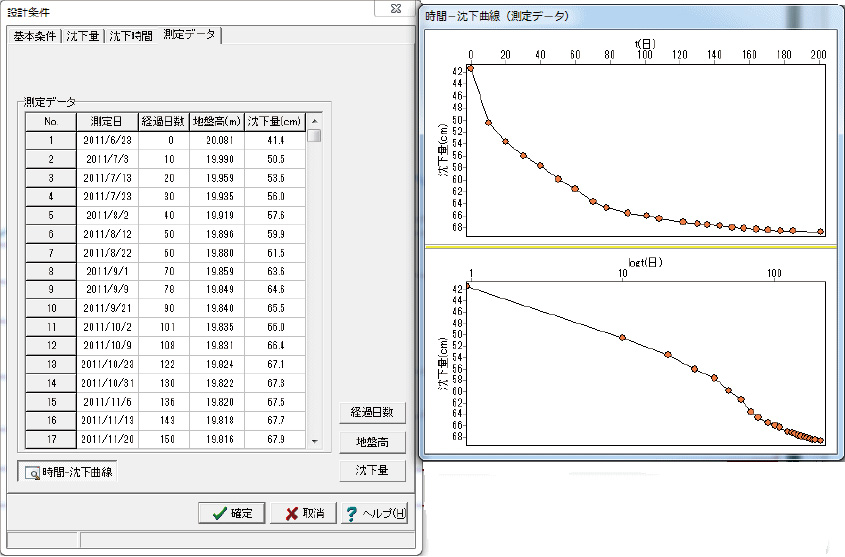Click the ground height cell 20.081
The width and height of the screenshot is (845, 557).
click(217, 140)
